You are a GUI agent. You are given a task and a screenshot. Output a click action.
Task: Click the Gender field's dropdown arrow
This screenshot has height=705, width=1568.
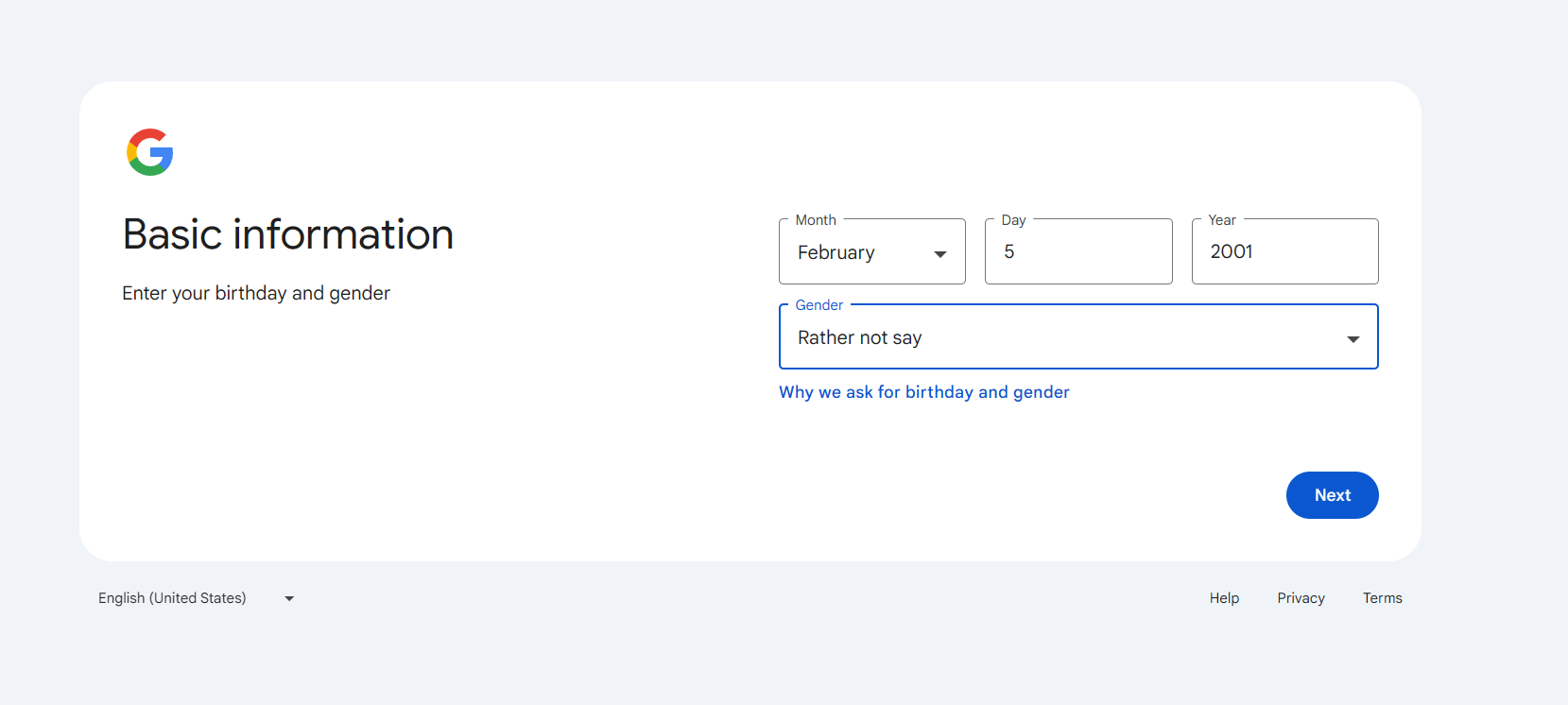click(1353, 338)
